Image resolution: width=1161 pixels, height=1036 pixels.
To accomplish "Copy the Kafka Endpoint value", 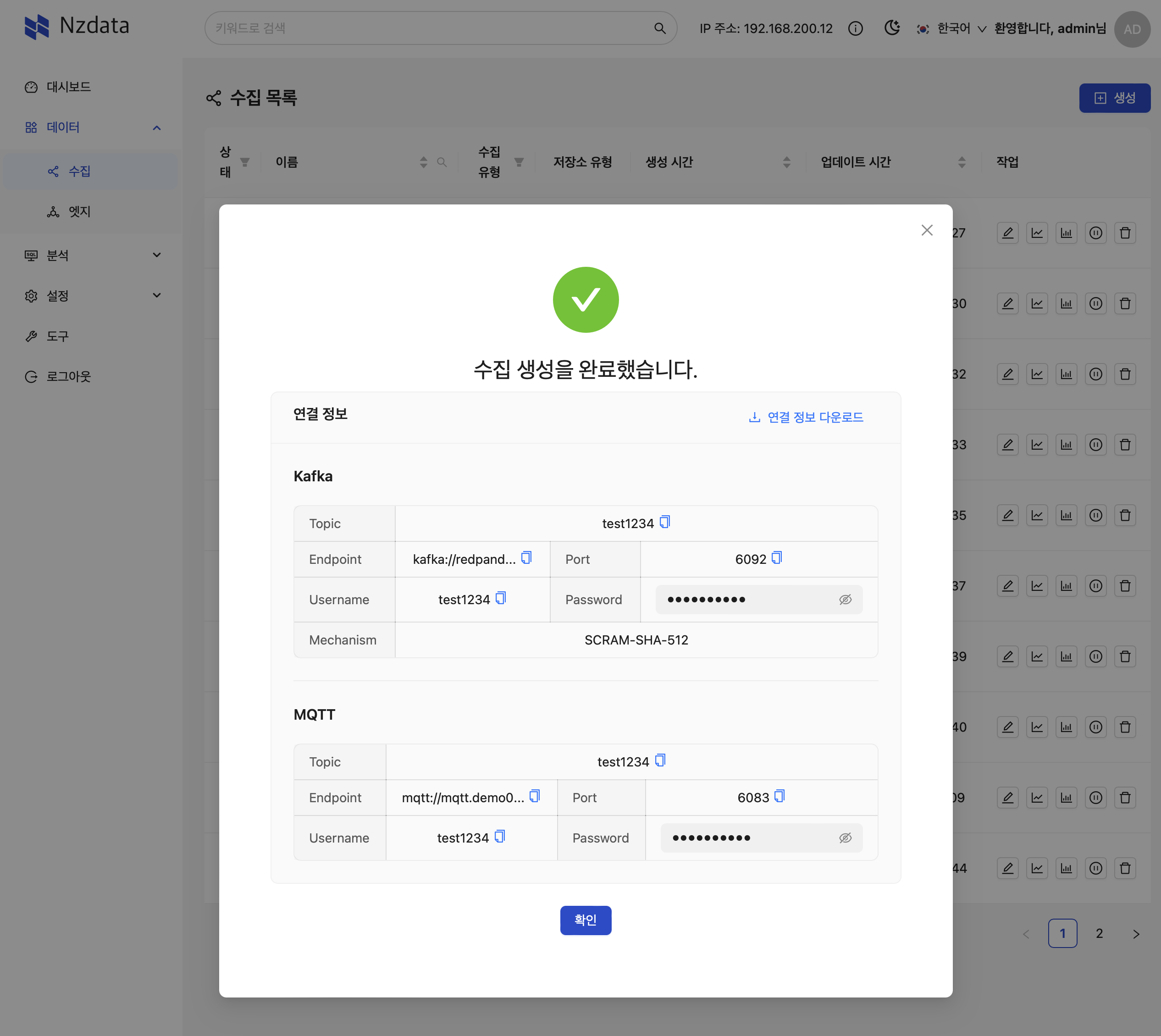I will point(527,558).
